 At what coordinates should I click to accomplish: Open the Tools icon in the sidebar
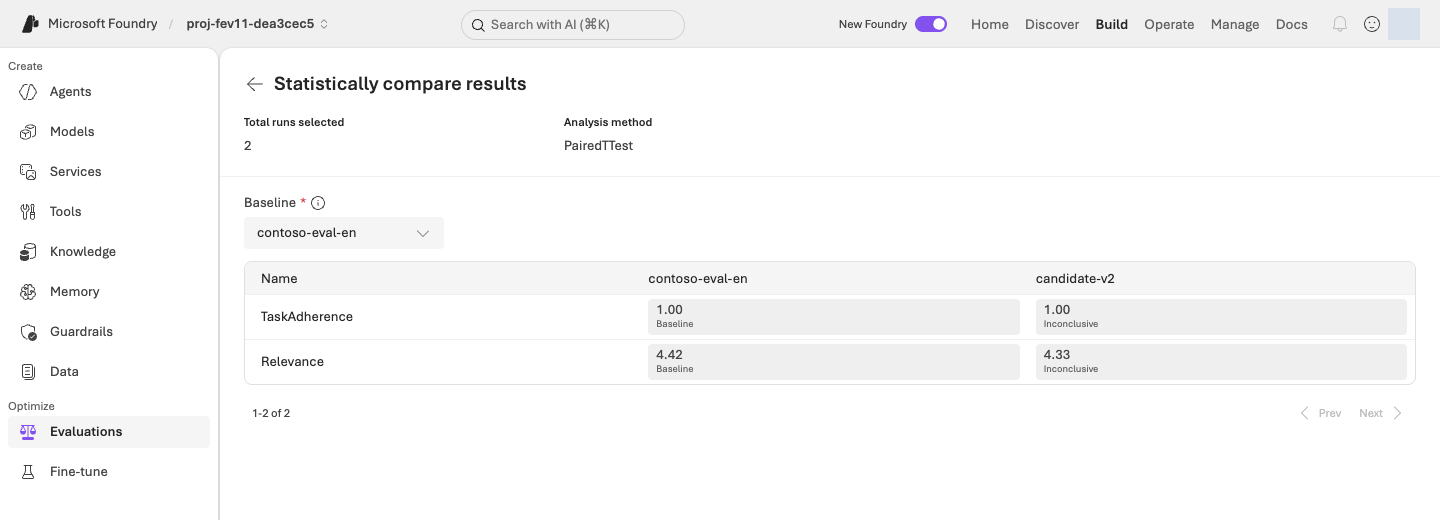29,212
